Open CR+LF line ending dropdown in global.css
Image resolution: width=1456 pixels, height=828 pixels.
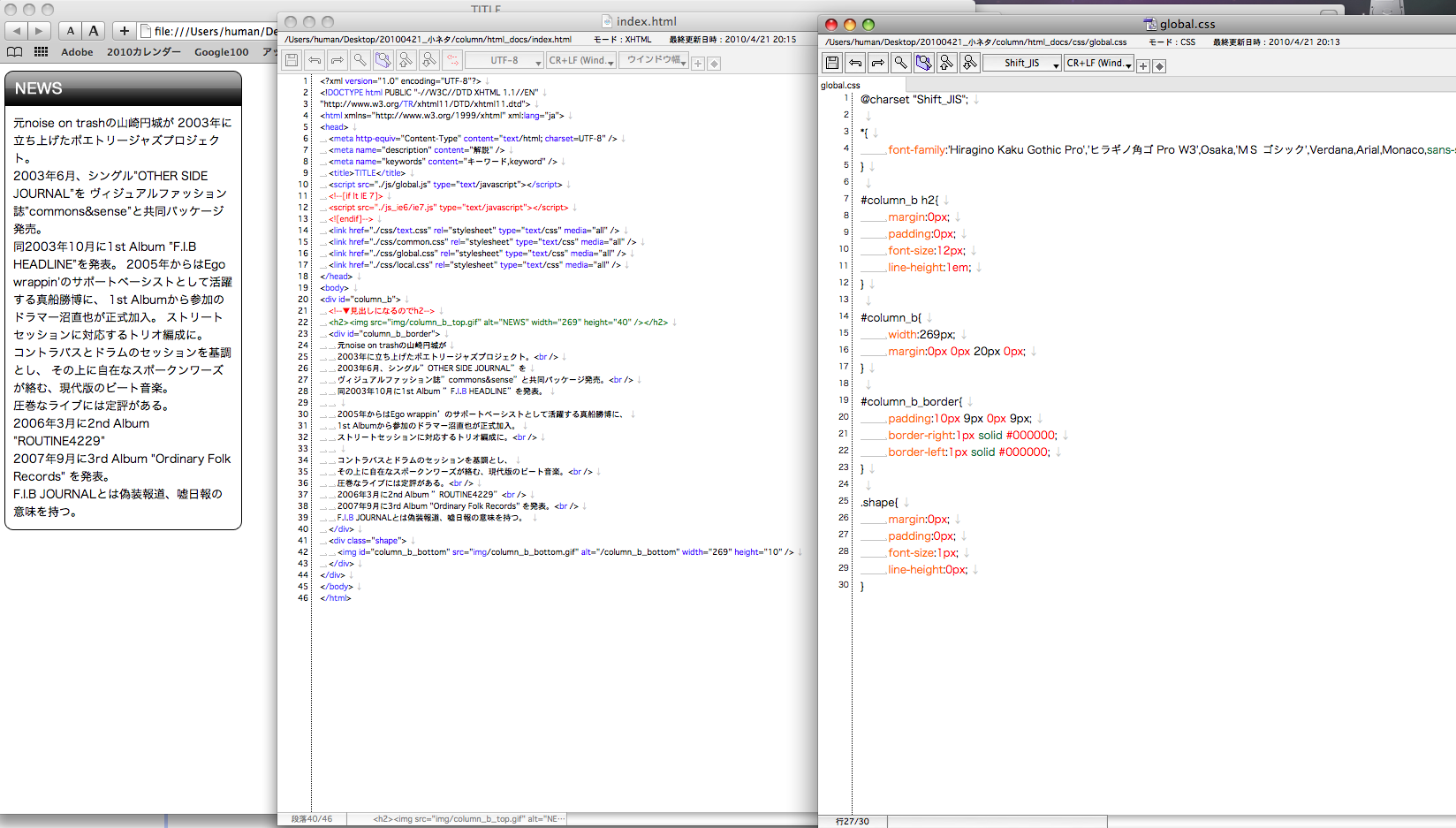click(x=1099, y=63)
